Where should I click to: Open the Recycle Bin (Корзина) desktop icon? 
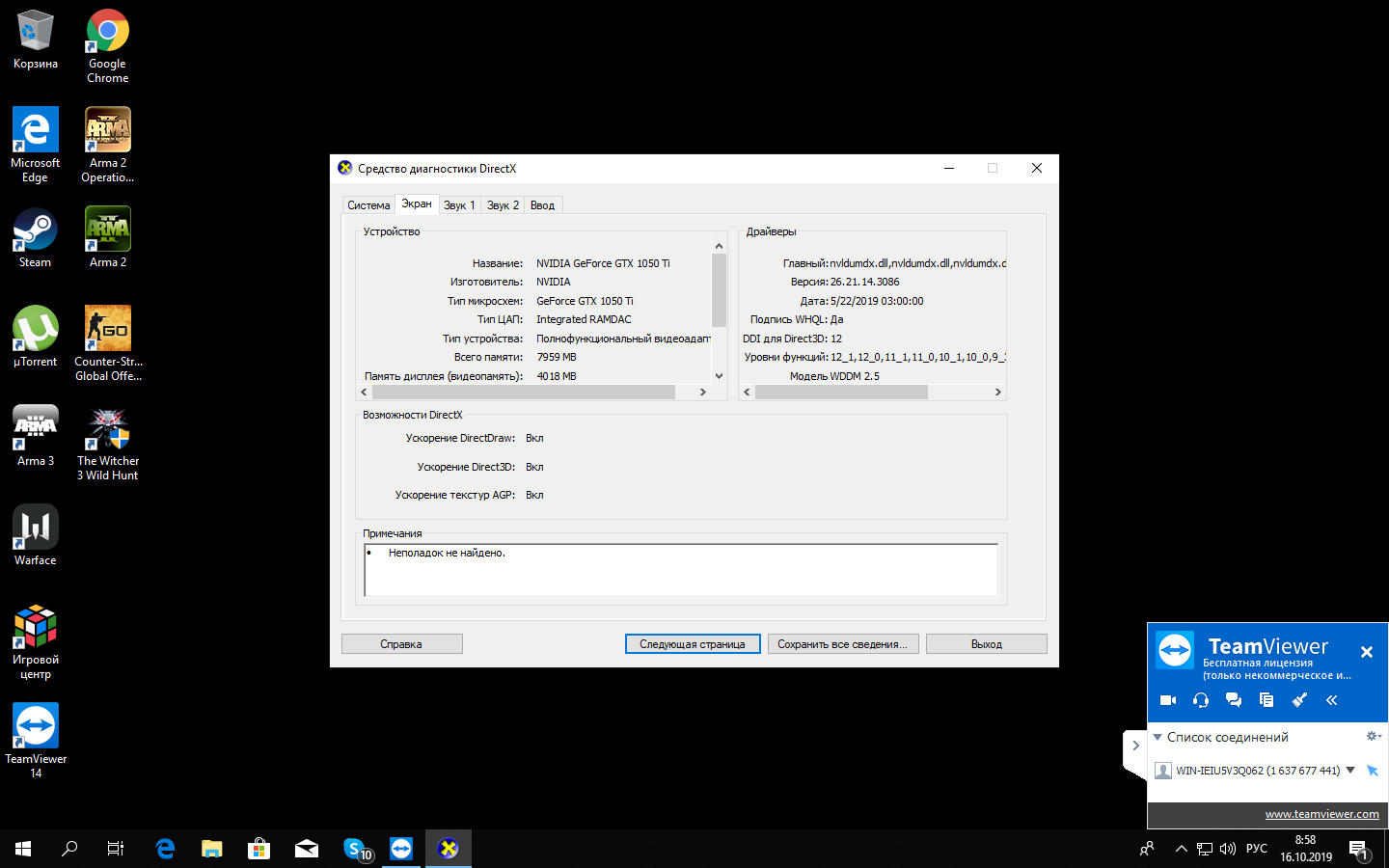click(36, 41)
